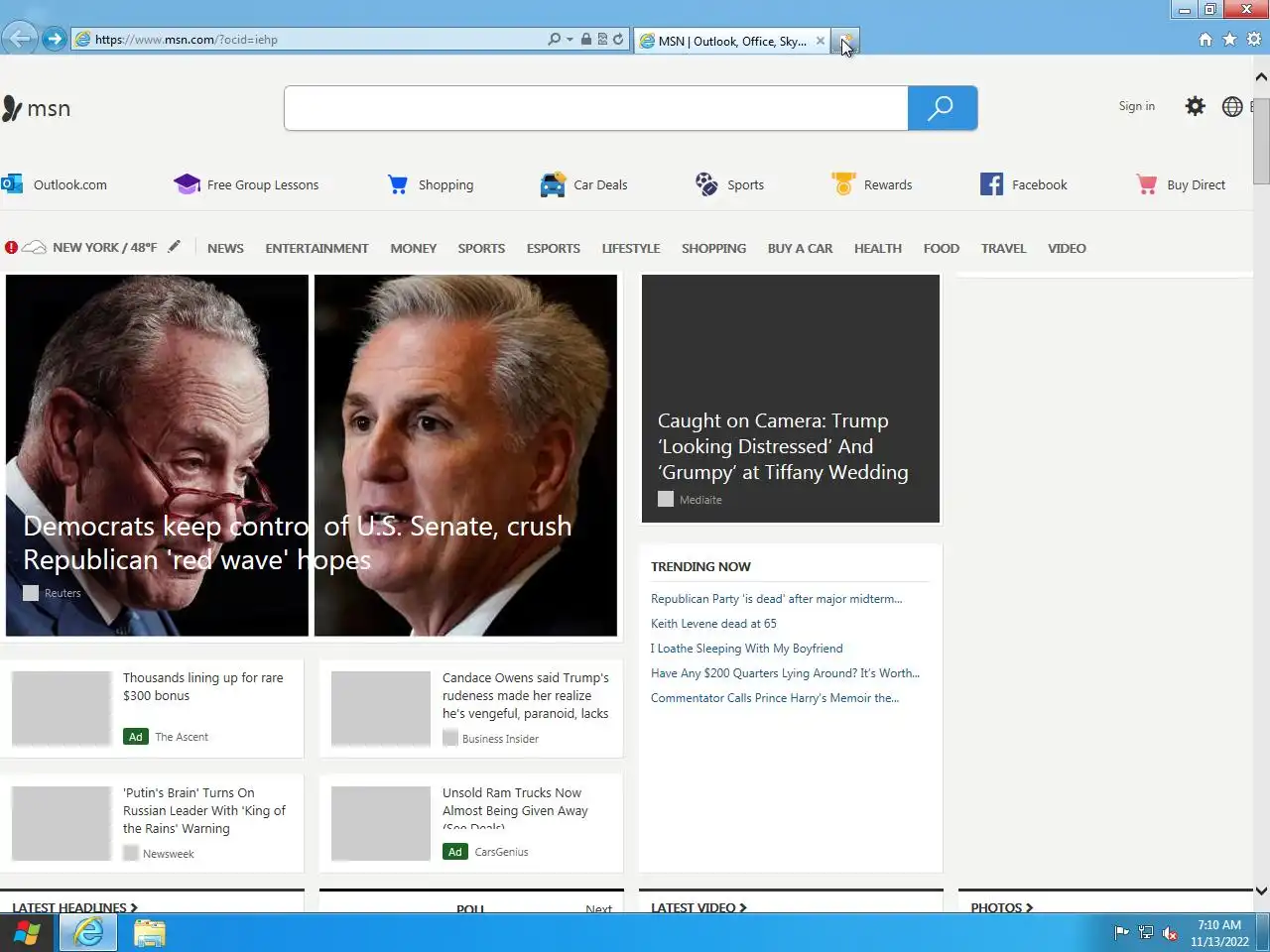Go back with the browser Back arrow
The image size is (1270, 952).
point(19,39)
